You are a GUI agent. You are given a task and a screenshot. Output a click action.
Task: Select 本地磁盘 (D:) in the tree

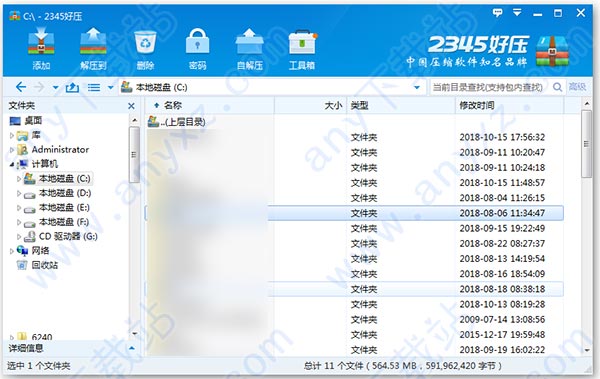click(57, 193)
